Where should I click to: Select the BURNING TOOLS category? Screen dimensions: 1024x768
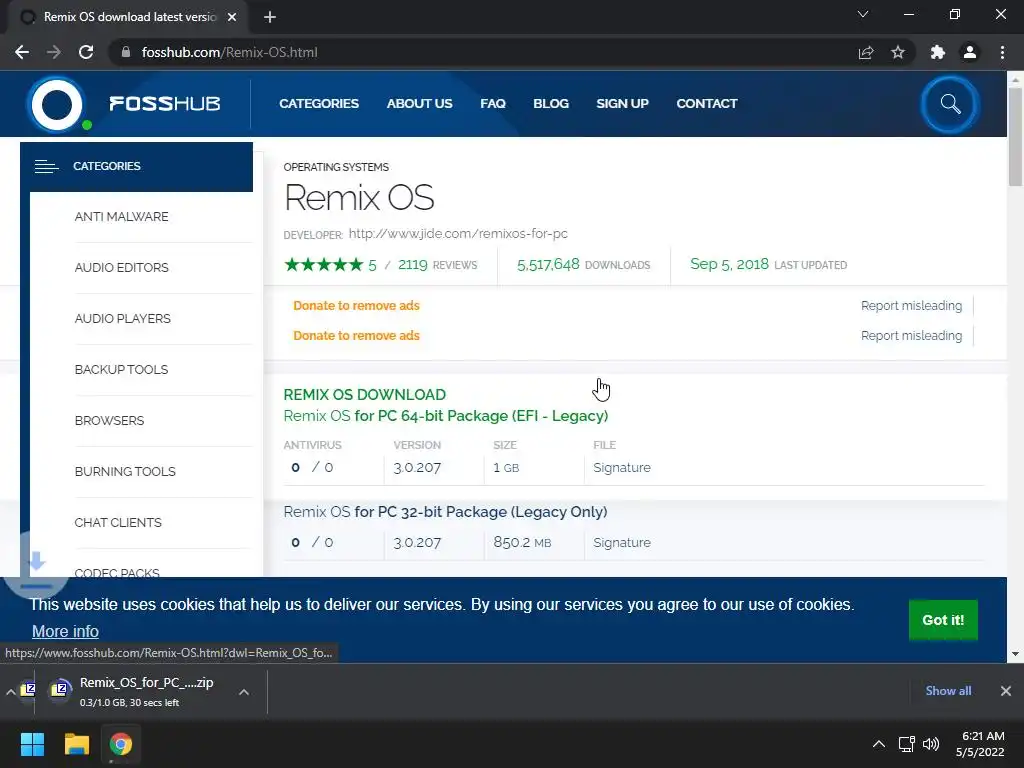point(125,472)
